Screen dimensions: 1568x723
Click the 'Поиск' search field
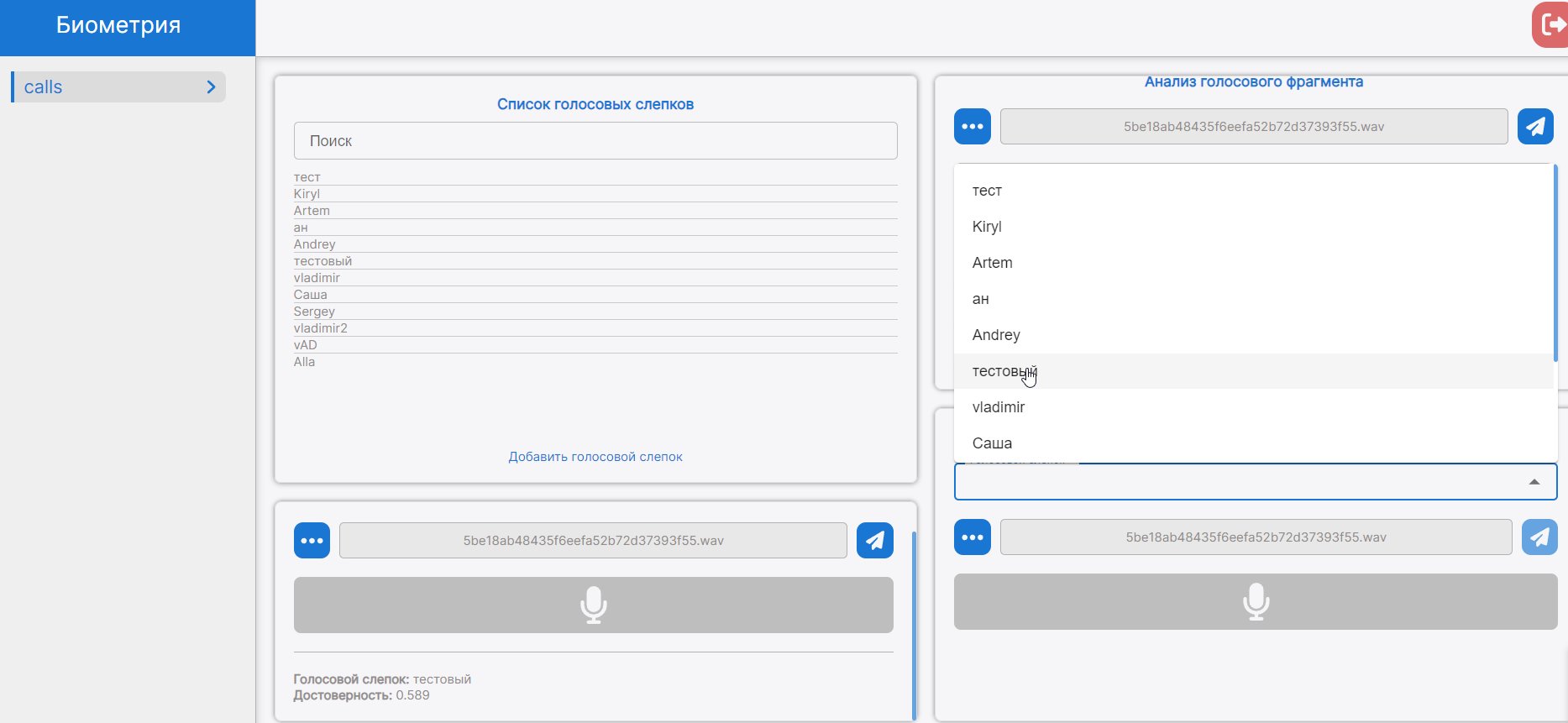pyautogui.click(x=595, y=141)
